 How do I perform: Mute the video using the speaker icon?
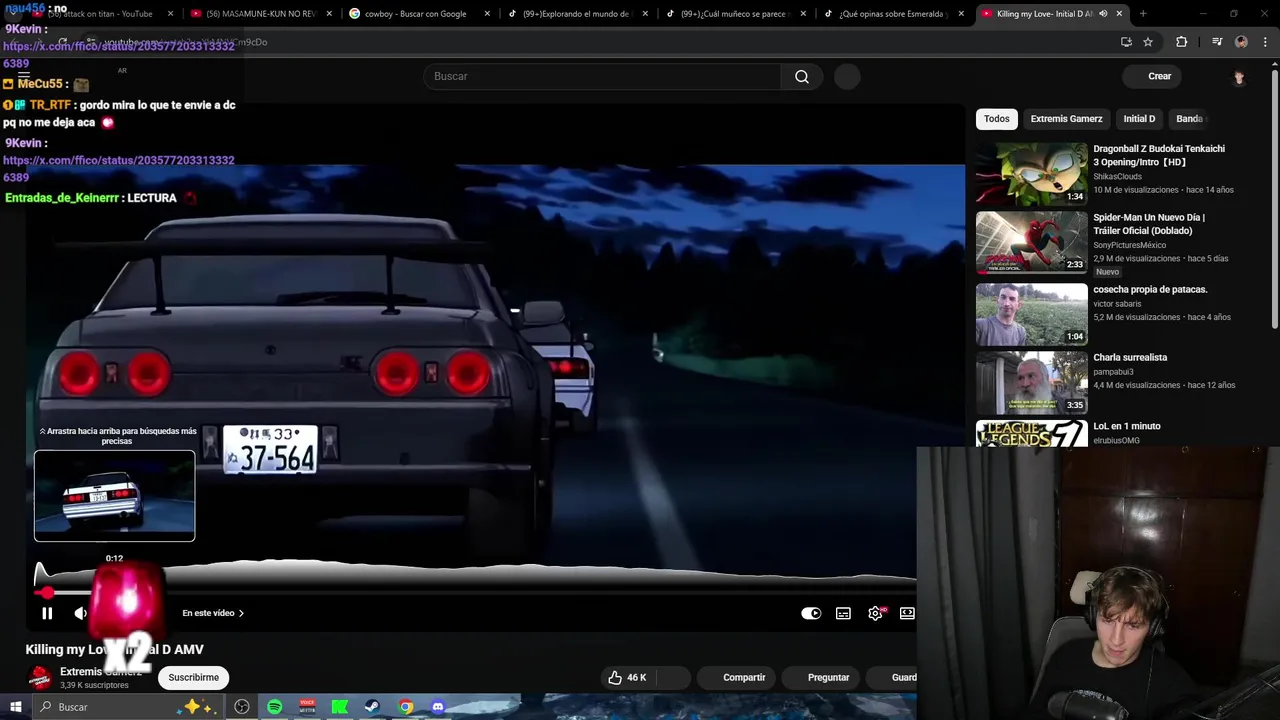pyautogui.click(x=81, y=613)
